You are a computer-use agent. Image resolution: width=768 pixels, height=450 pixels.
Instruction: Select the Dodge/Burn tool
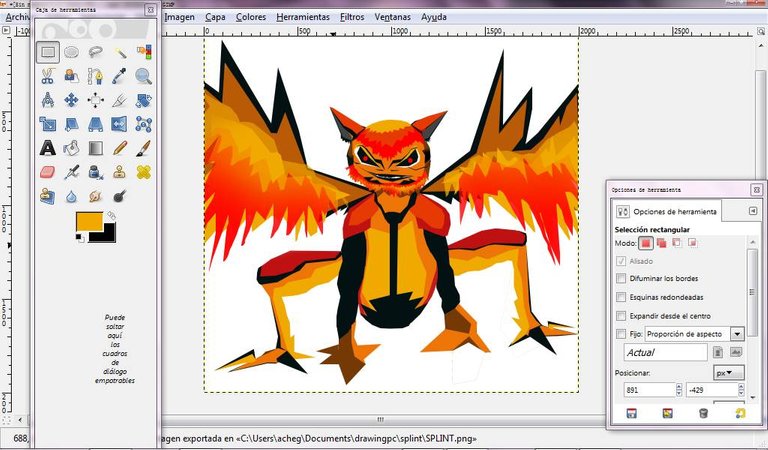120,196
